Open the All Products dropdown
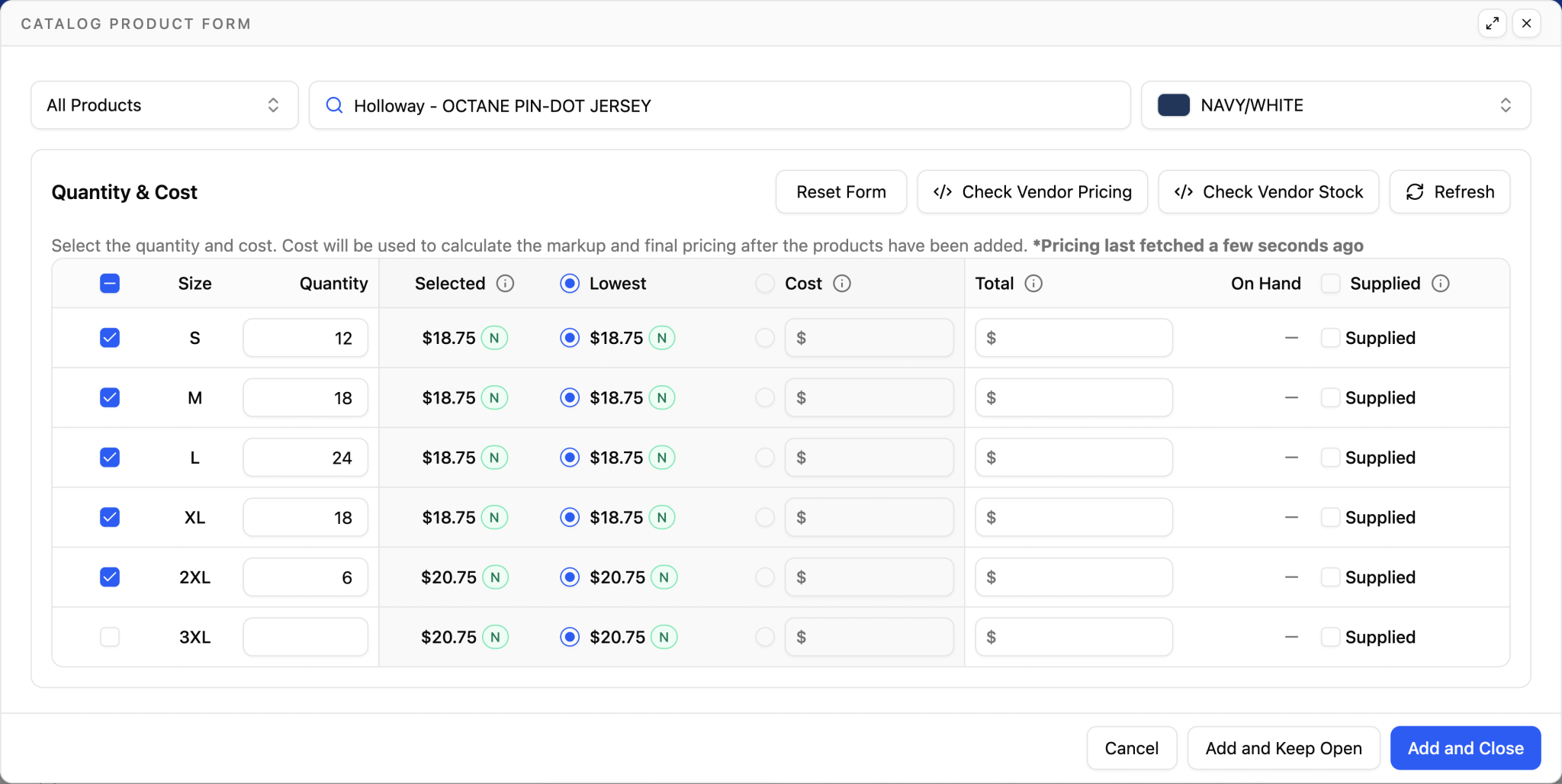1562x784 pixels. [x=165, y=105]
